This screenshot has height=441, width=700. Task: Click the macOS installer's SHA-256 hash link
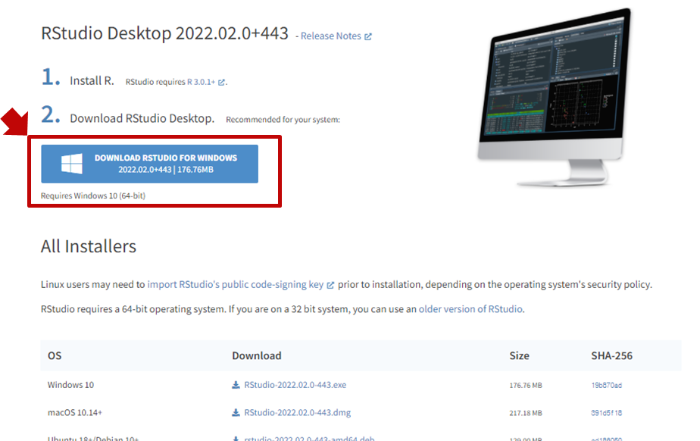coord(606,413)
